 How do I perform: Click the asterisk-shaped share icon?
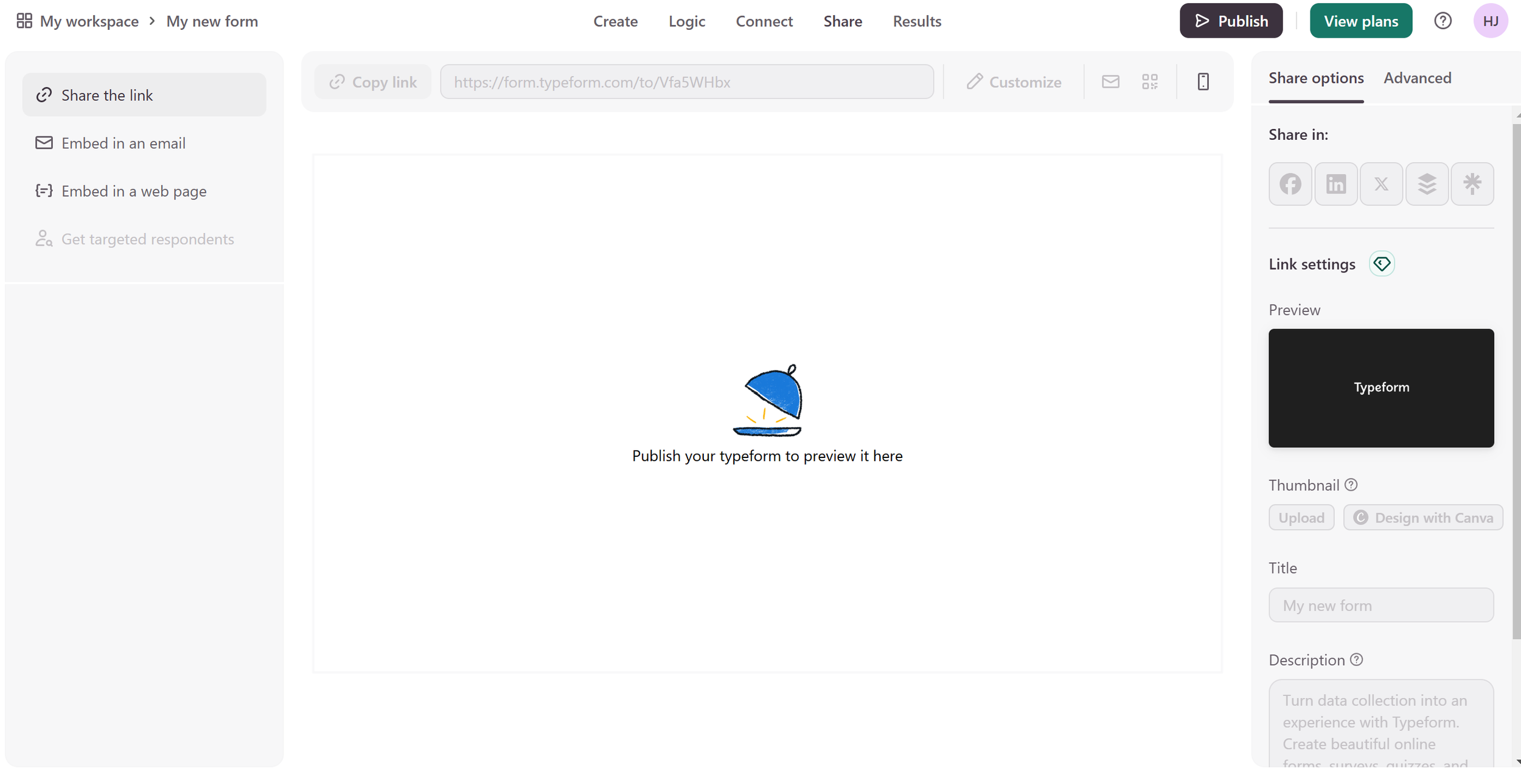tap(1472, 184)
